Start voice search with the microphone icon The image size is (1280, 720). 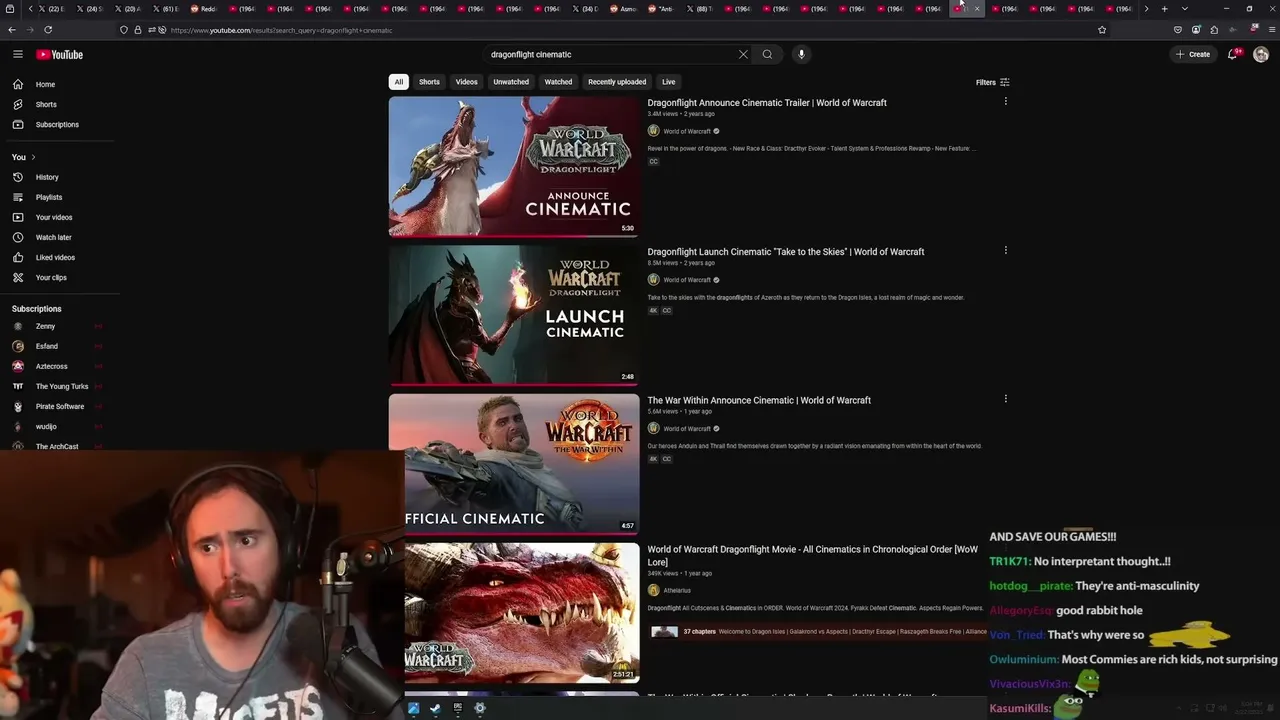(x=801, y=54)
